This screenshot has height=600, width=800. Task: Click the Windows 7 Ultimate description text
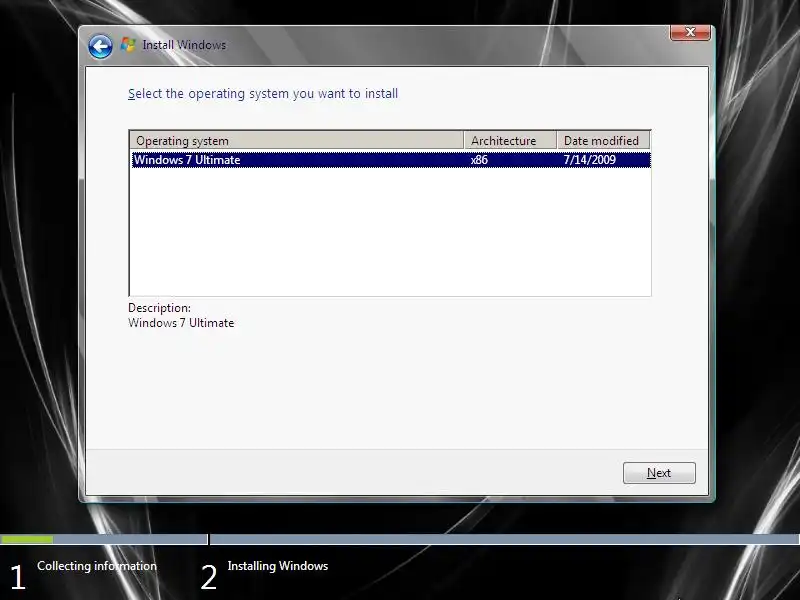pyautogui.click(x=181, y=323)
